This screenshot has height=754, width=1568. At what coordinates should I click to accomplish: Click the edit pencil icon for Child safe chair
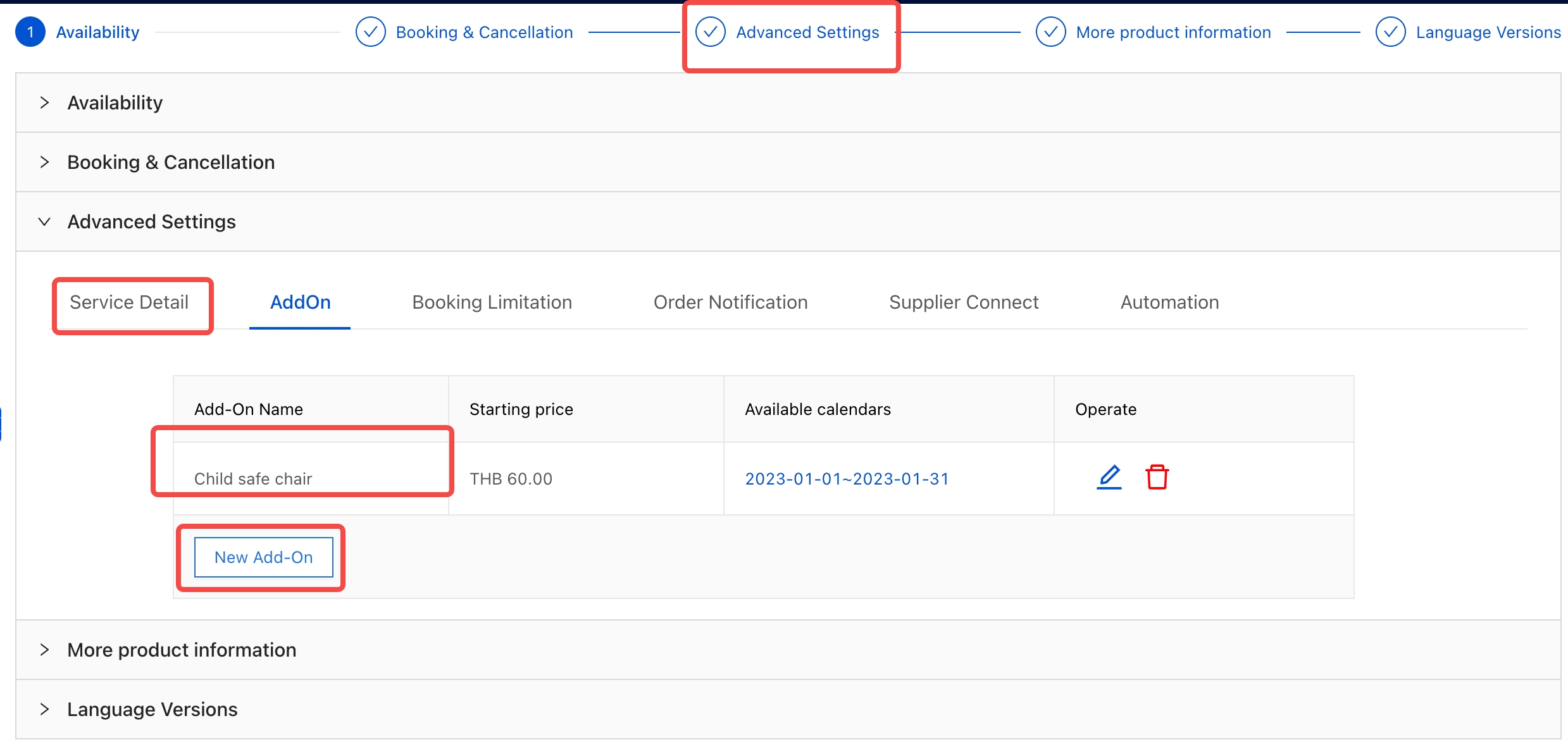[1109, 477]
